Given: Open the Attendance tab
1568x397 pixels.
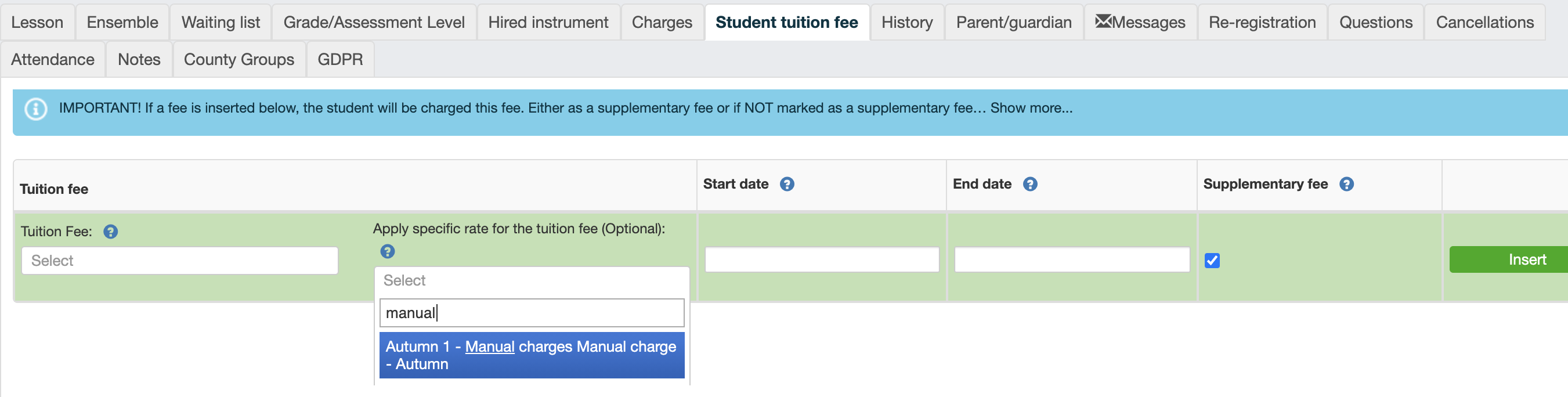Looking at the screenshot, I should (x=53, y=60).
